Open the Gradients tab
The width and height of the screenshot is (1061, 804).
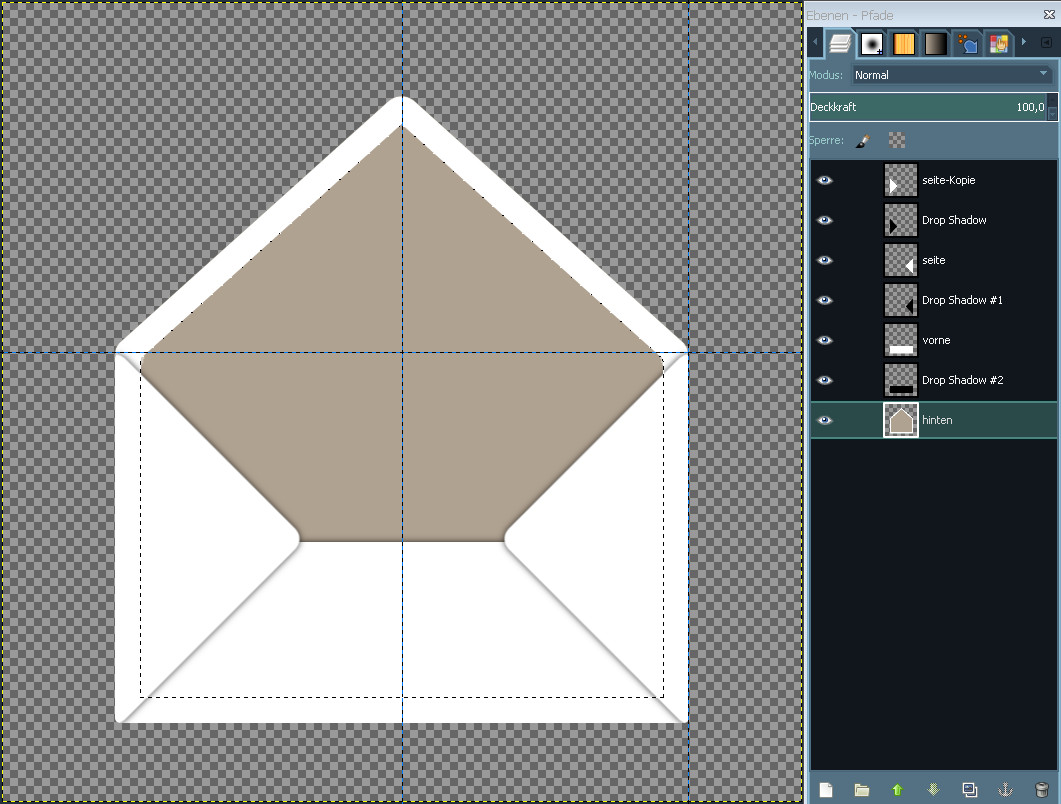(x=935, y=44)
